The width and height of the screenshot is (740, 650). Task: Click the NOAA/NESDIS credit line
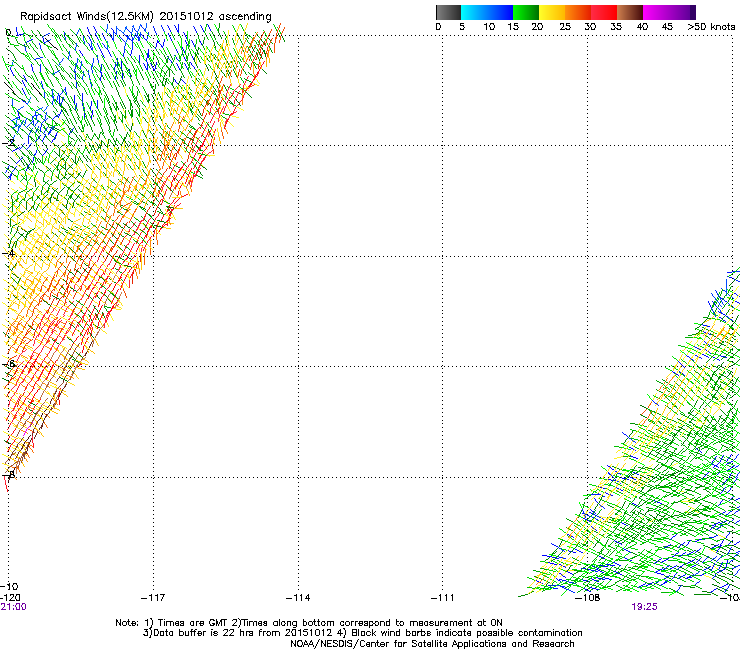[432, 644]
